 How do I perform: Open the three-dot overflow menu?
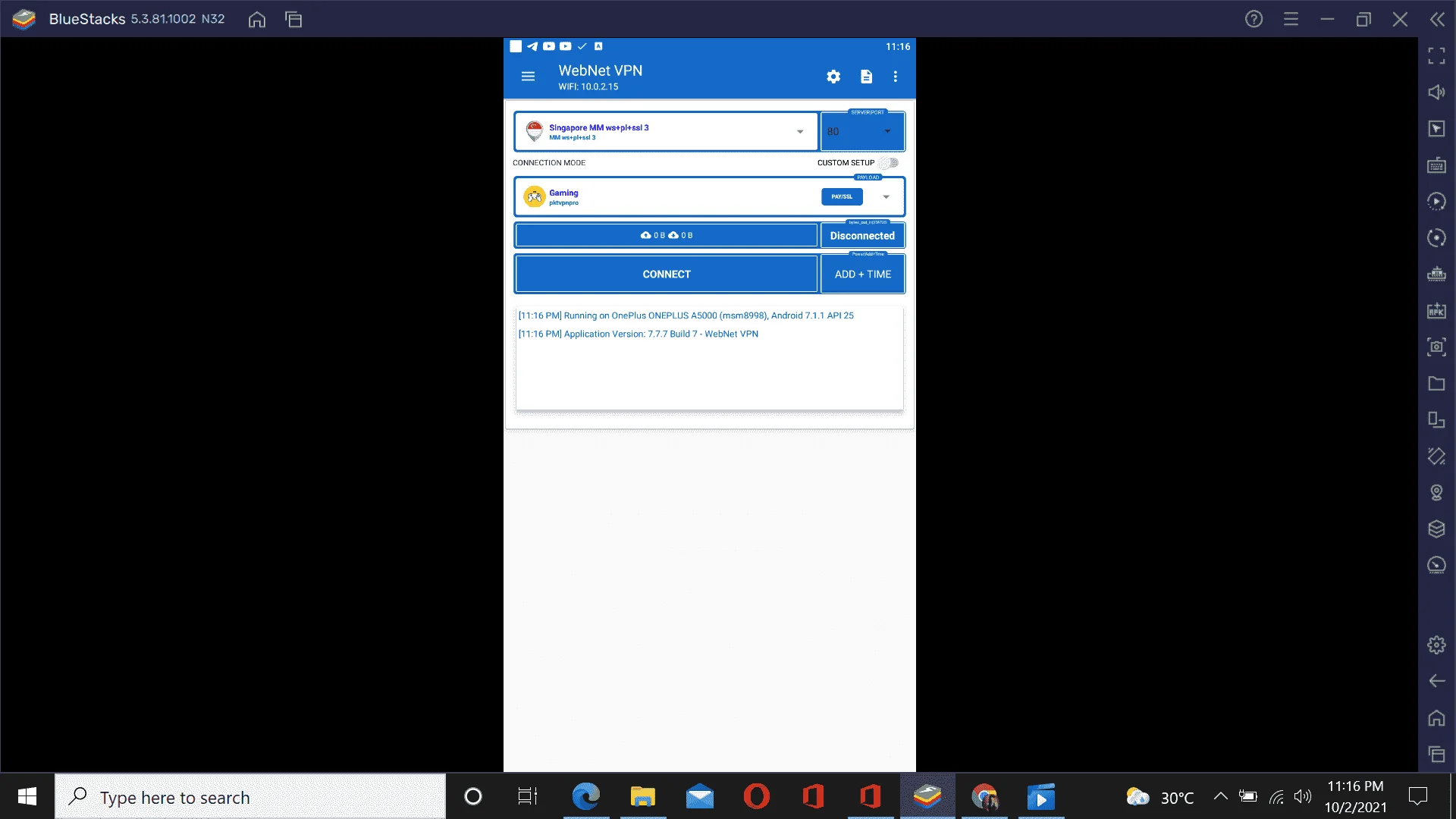click(x=896, y=77)
